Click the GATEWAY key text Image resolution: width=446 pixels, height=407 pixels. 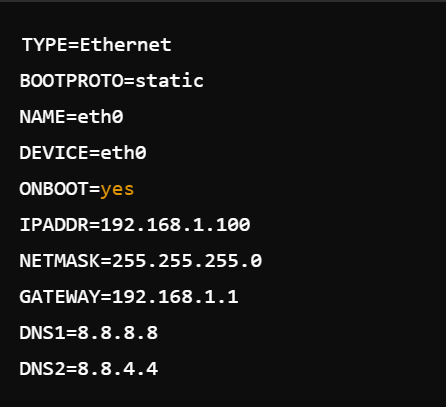pos(60,297)
